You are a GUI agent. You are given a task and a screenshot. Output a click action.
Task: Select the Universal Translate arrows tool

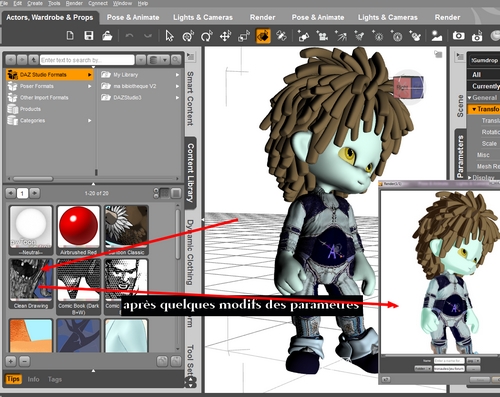[x=225, y=36]
